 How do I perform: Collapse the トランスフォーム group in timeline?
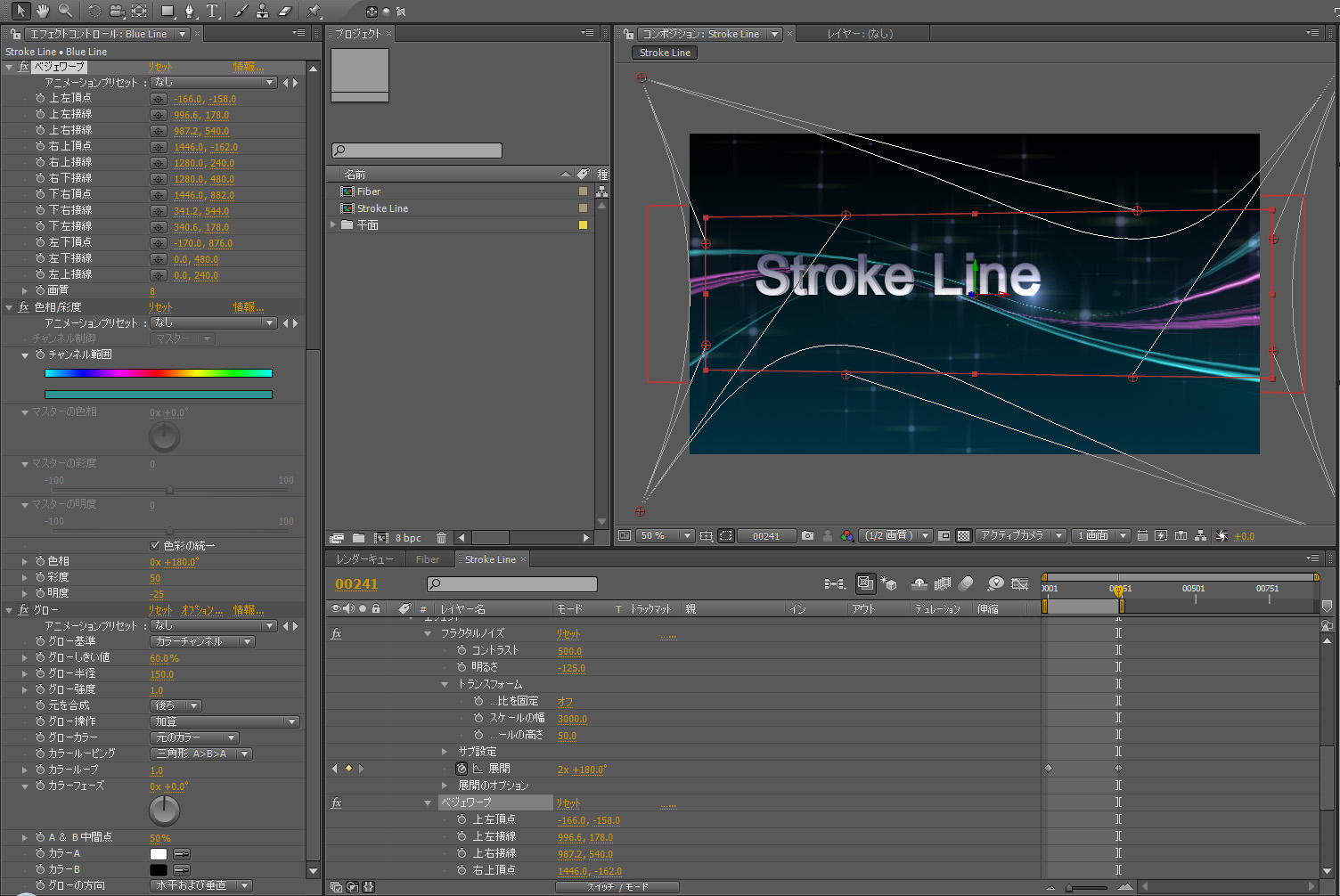click(445, 684)
